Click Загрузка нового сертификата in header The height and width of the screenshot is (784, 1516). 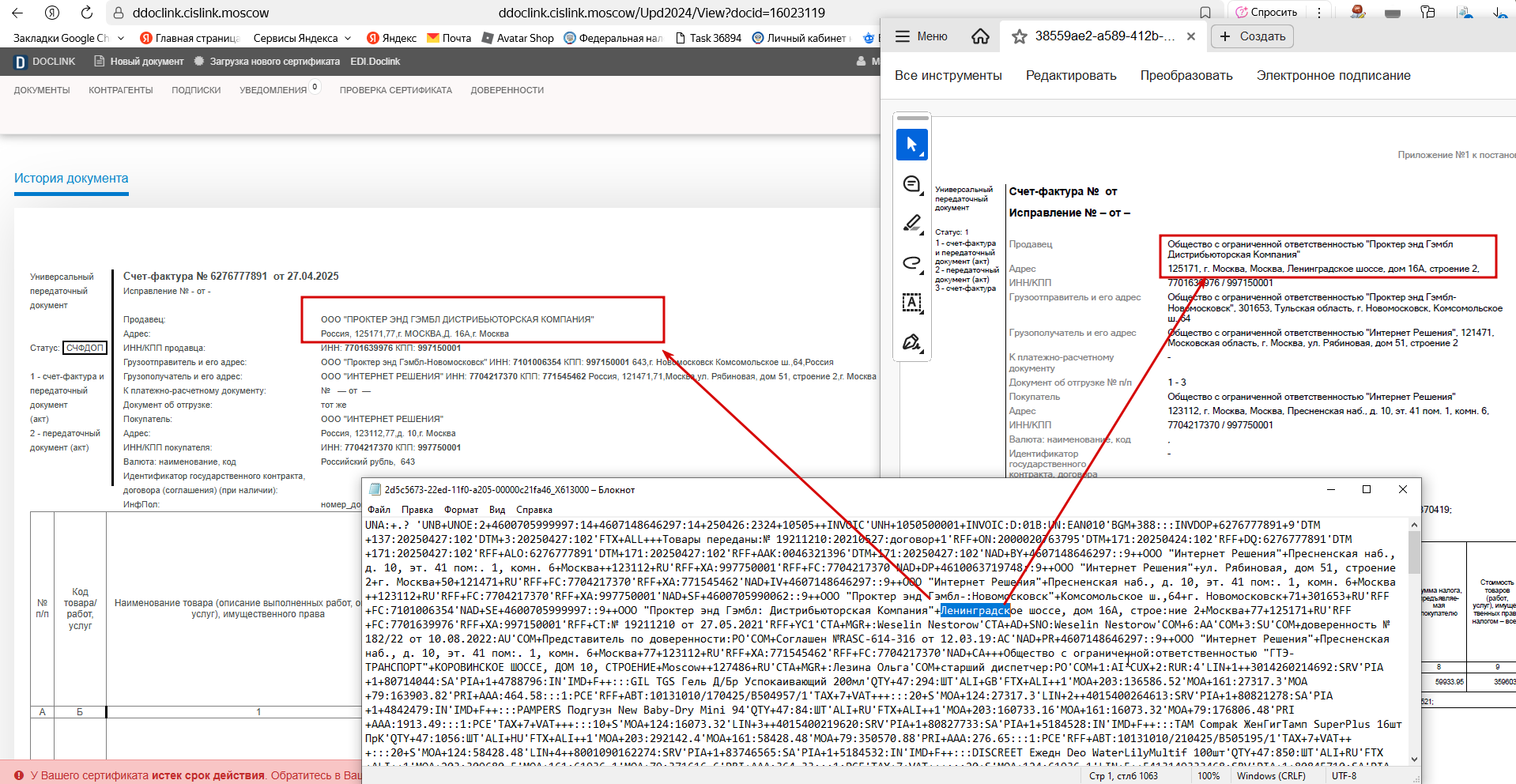pyautogui.click(x=266, y=62)
